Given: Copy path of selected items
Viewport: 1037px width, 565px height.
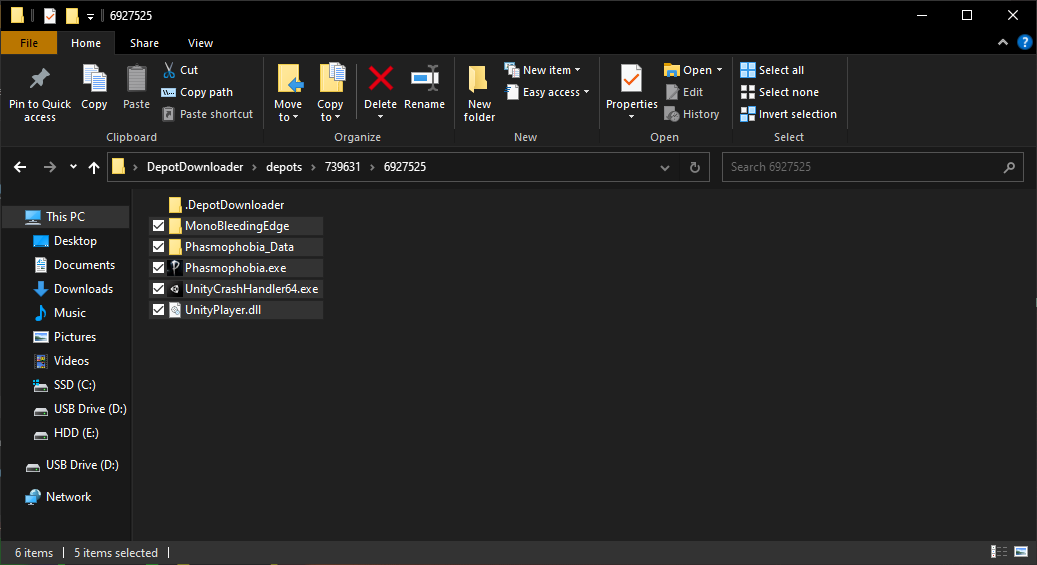Looking at the screenshot, I should (197, 92).
